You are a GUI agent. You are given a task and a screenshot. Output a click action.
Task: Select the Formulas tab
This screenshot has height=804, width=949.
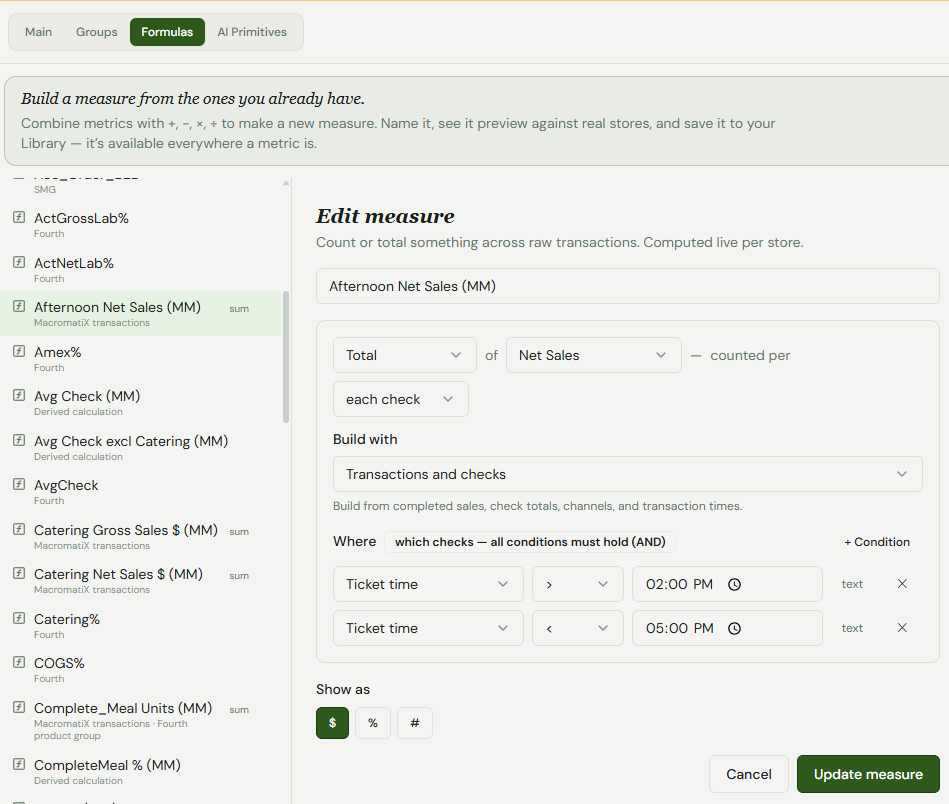pos(167,32)
